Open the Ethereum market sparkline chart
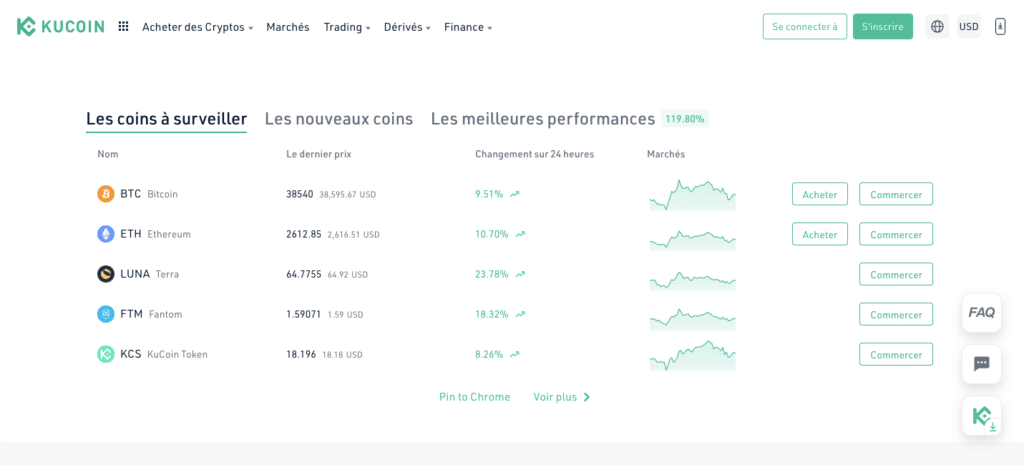The image size is (1024, 465). (692, 239)
